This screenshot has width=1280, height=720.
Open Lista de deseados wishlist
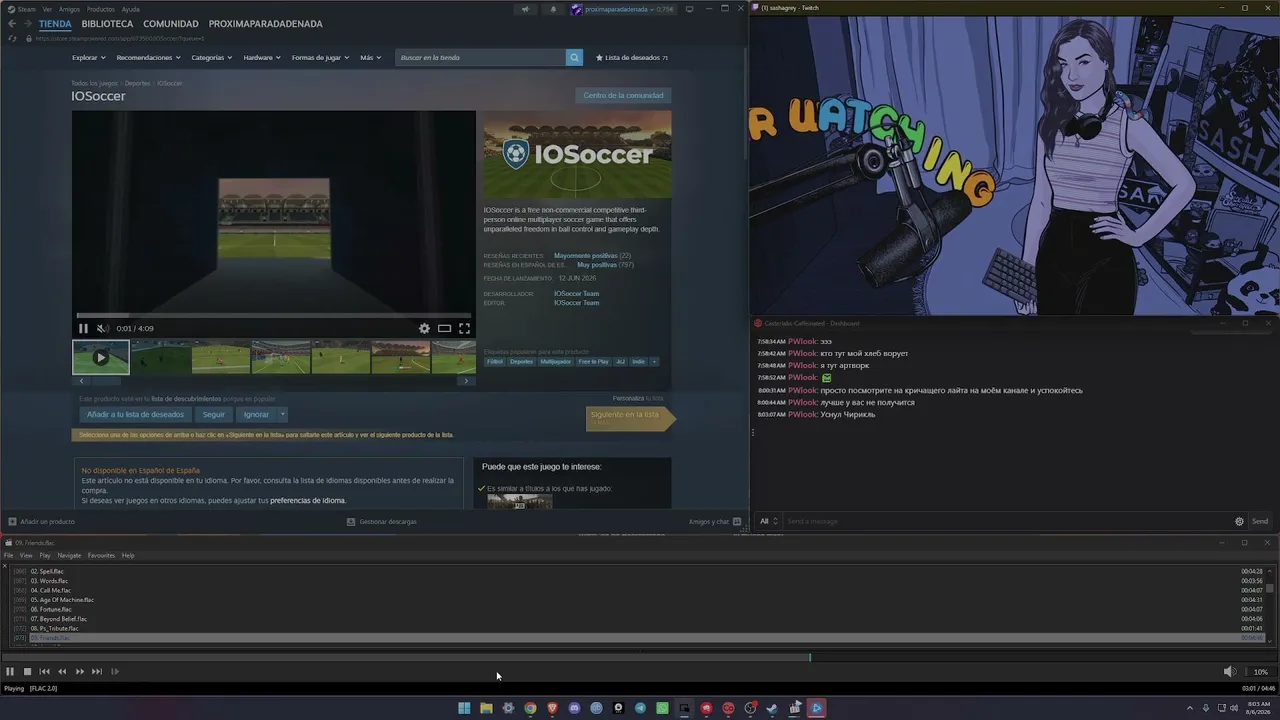point(632,58)
